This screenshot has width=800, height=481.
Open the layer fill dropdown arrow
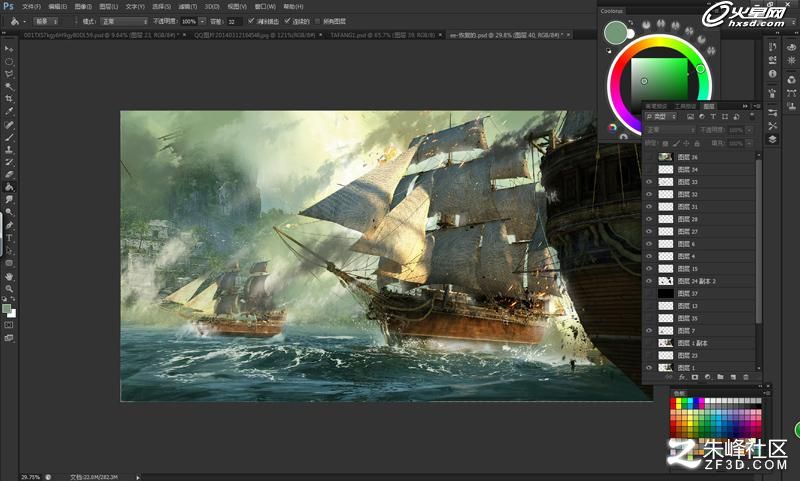coord(749,143)
